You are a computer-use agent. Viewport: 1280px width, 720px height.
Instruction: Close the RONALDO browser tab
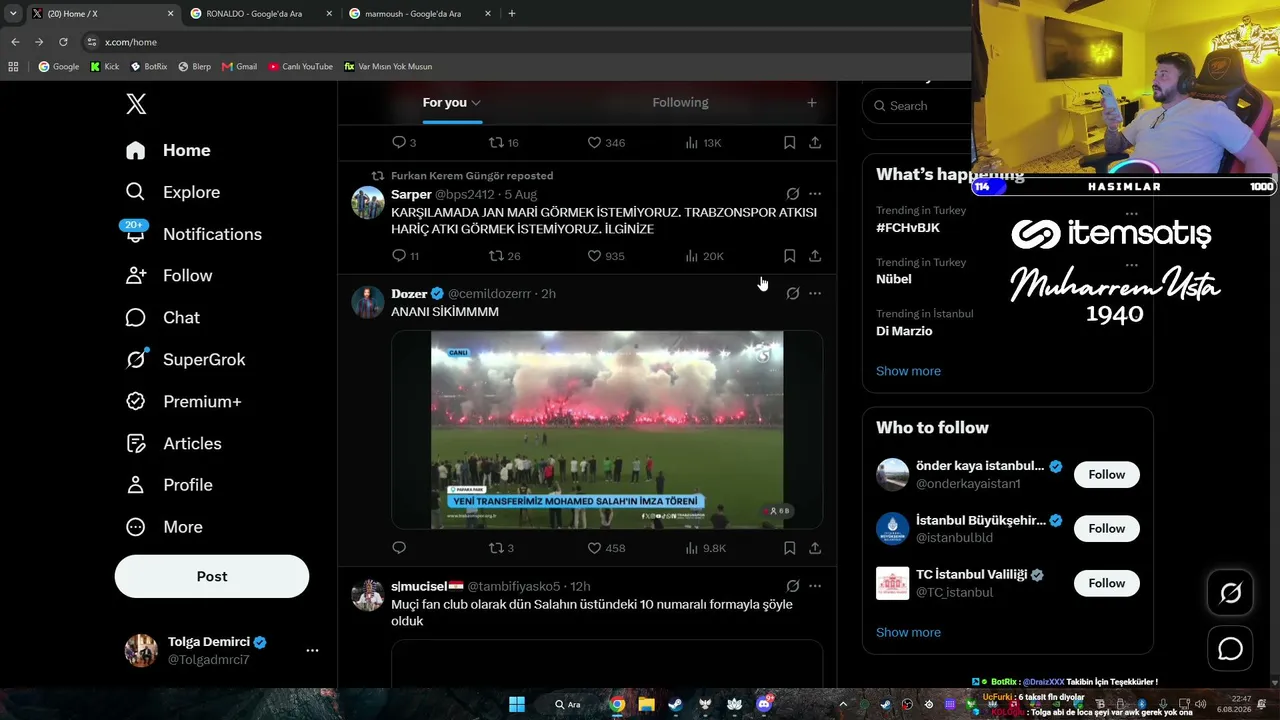coord(329,14)
